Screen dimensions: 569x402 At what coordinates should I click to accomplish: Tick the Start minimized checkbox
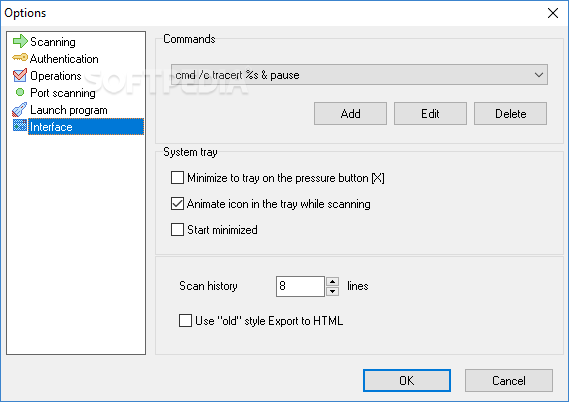[177, 229]
